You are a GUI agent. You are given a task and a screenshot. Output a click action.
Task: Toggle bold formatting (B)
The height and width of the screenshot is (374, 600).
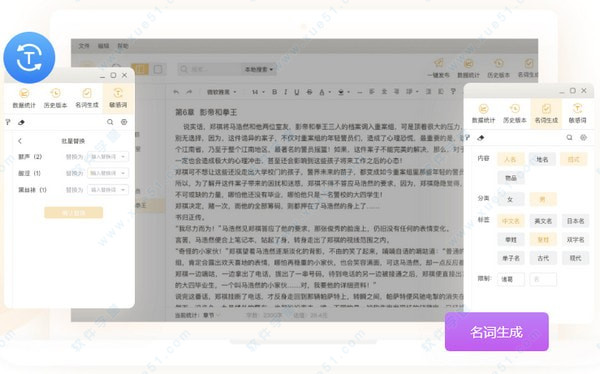274,92
